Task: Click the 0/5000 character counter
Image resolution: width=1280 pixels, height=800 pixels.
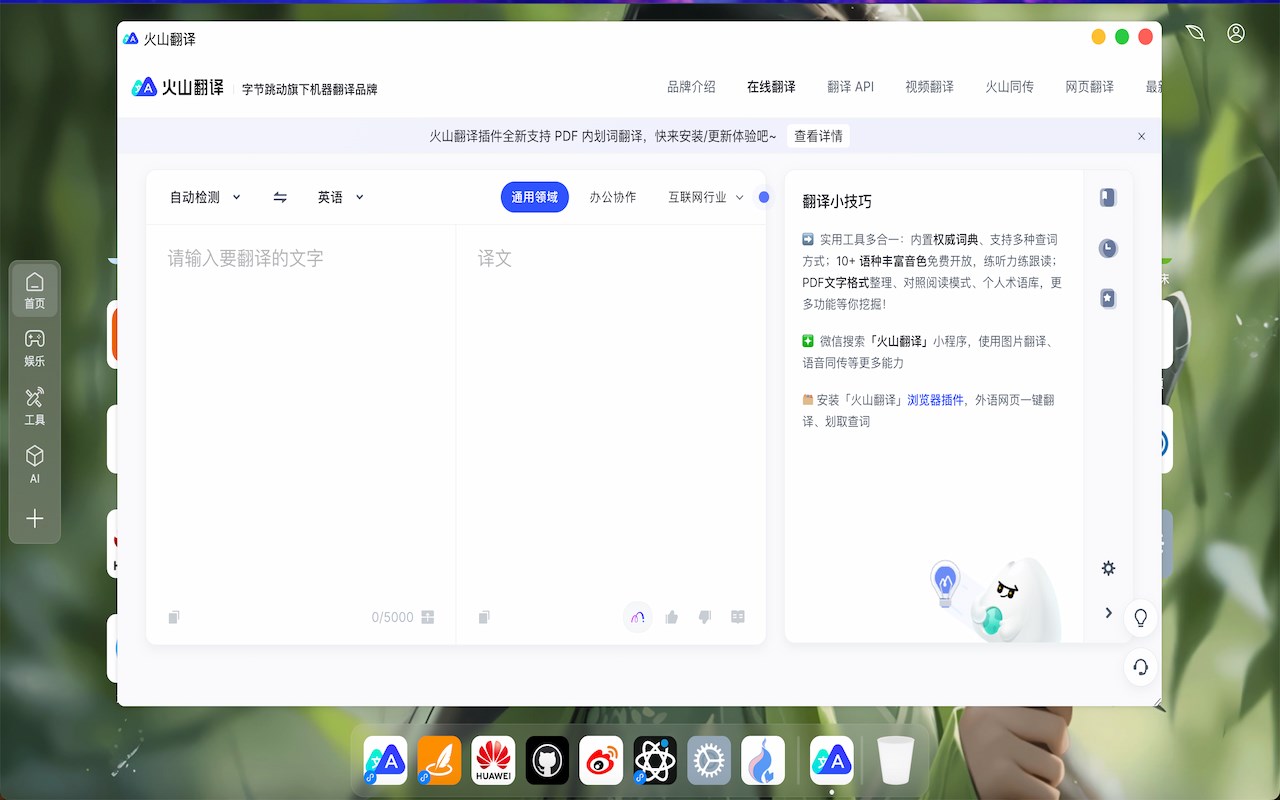Action: [x=392, y=617]
